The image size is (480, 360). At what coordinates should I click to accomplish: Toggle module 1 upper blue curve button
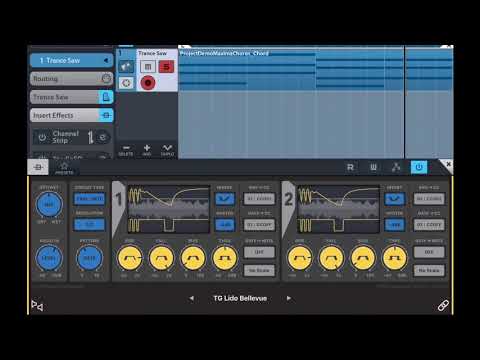(225, 199)
